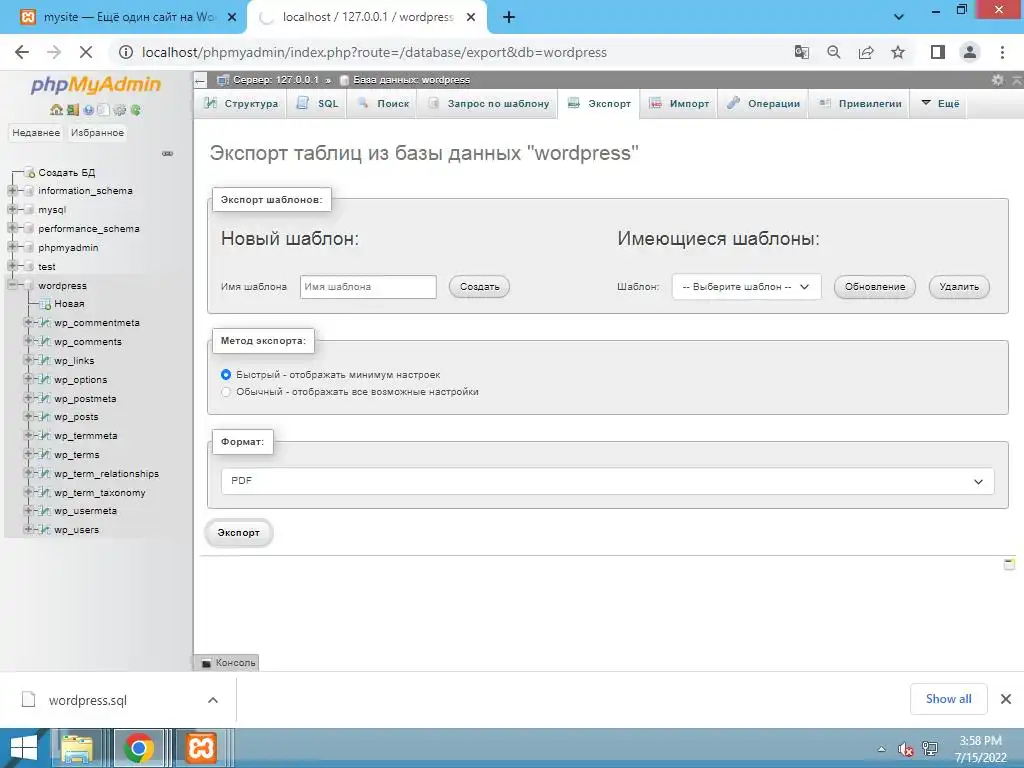Open the Запрос по шаблону tab

(x=488, y=103)
